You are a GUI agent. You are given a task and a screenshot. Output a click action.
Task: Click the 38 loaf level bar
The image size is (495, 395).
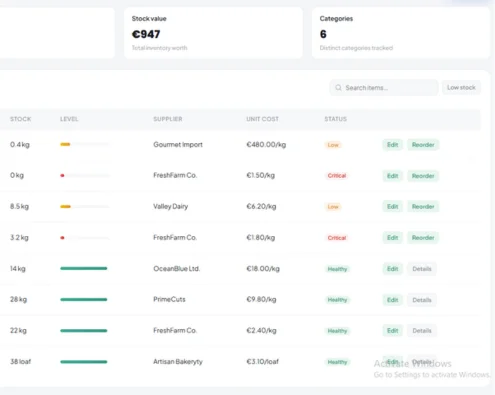(x=84, y=362)
